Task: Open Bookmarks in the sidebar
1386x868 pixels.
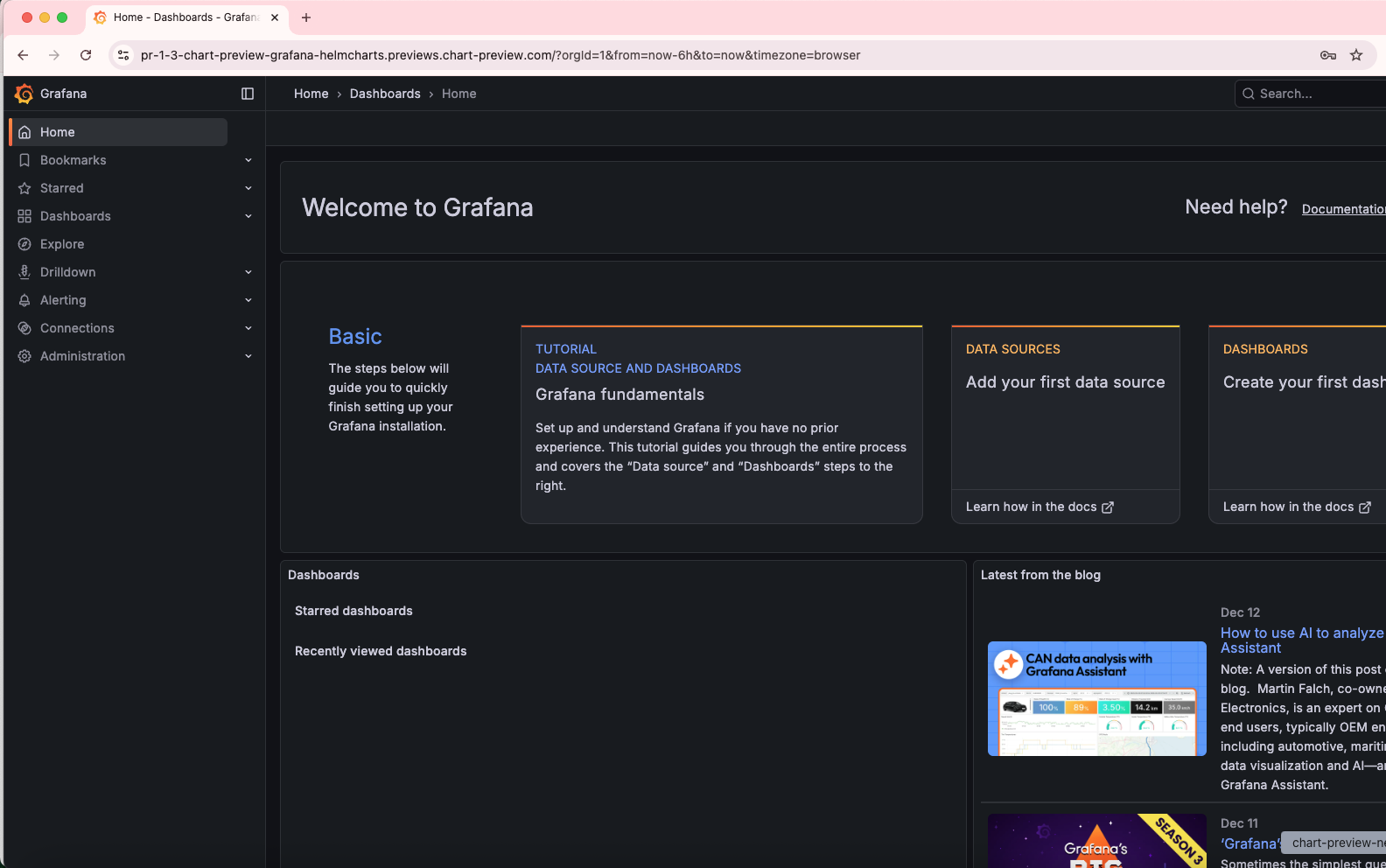Action: click(x=73, y=160)
